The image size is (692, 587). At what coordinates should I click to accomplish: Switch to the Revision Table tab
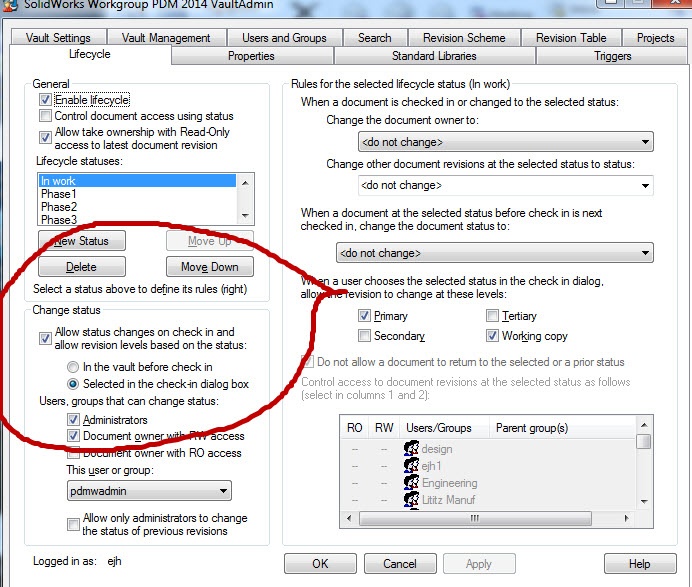(x=571, y=38)
